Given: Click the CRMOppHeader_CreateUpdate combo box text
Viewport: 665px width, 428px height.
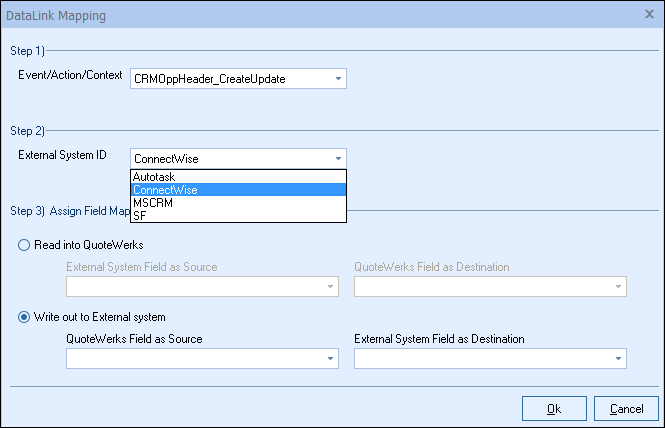Looking at the screenshot, I should point(230,78).
